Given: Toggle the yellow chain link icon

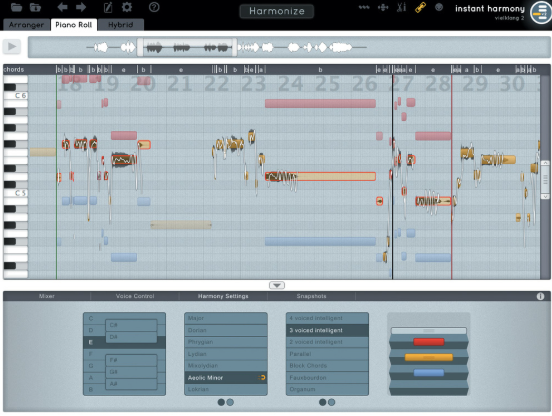Looking at the screenshot, I should [420, 7].
